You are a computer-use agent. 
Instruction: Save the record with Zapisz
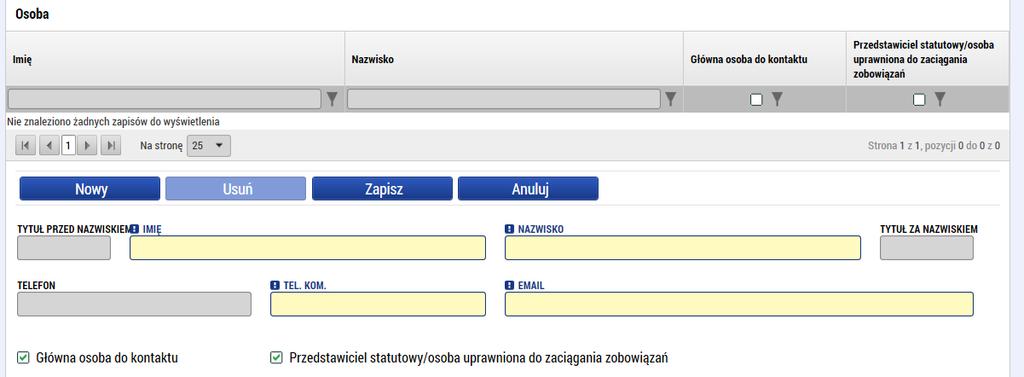tap(382, 189)
